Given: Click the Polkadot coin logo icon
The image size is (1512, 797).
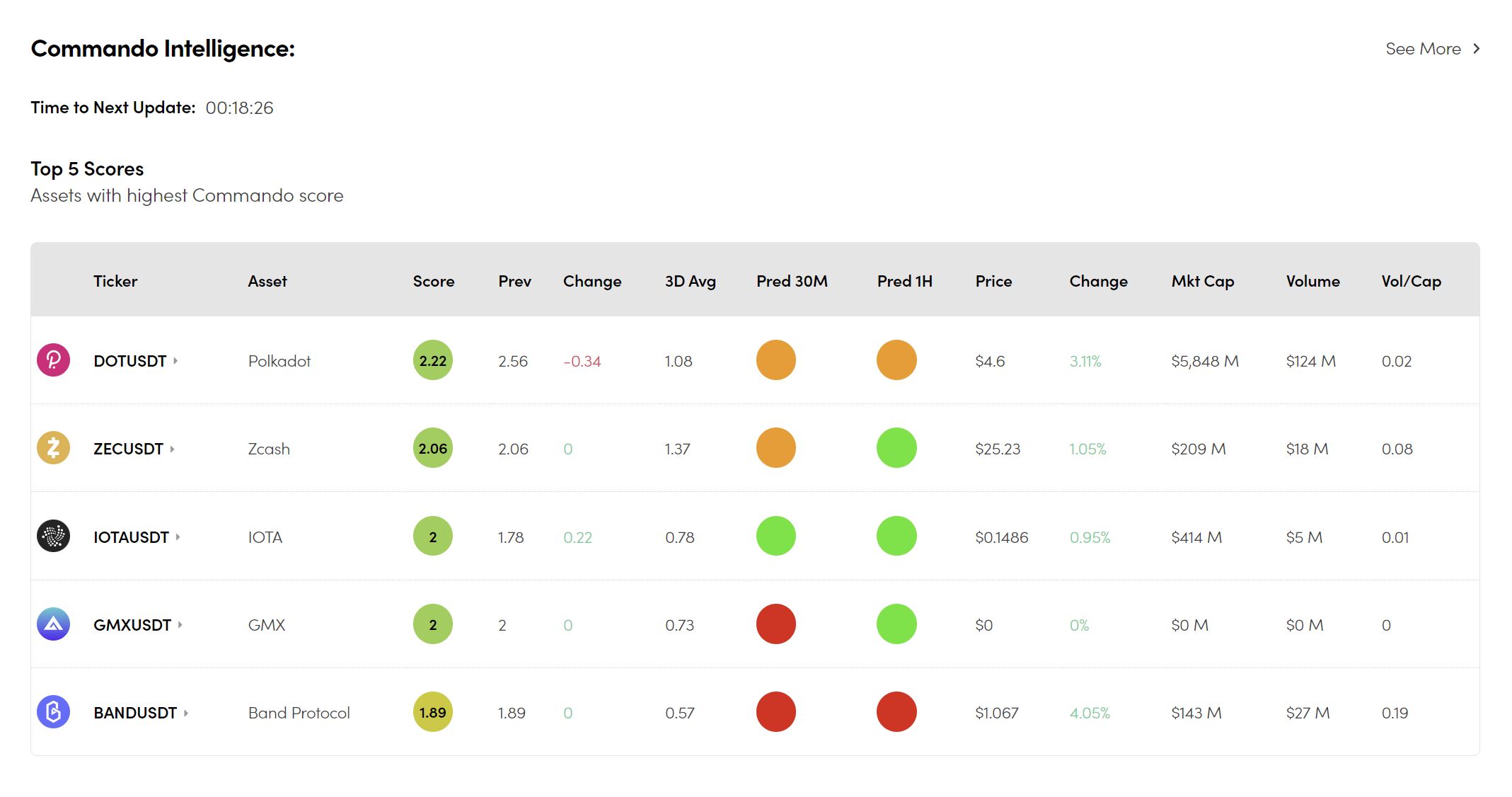Looking at the screenshot, I should tap(53, 360).
